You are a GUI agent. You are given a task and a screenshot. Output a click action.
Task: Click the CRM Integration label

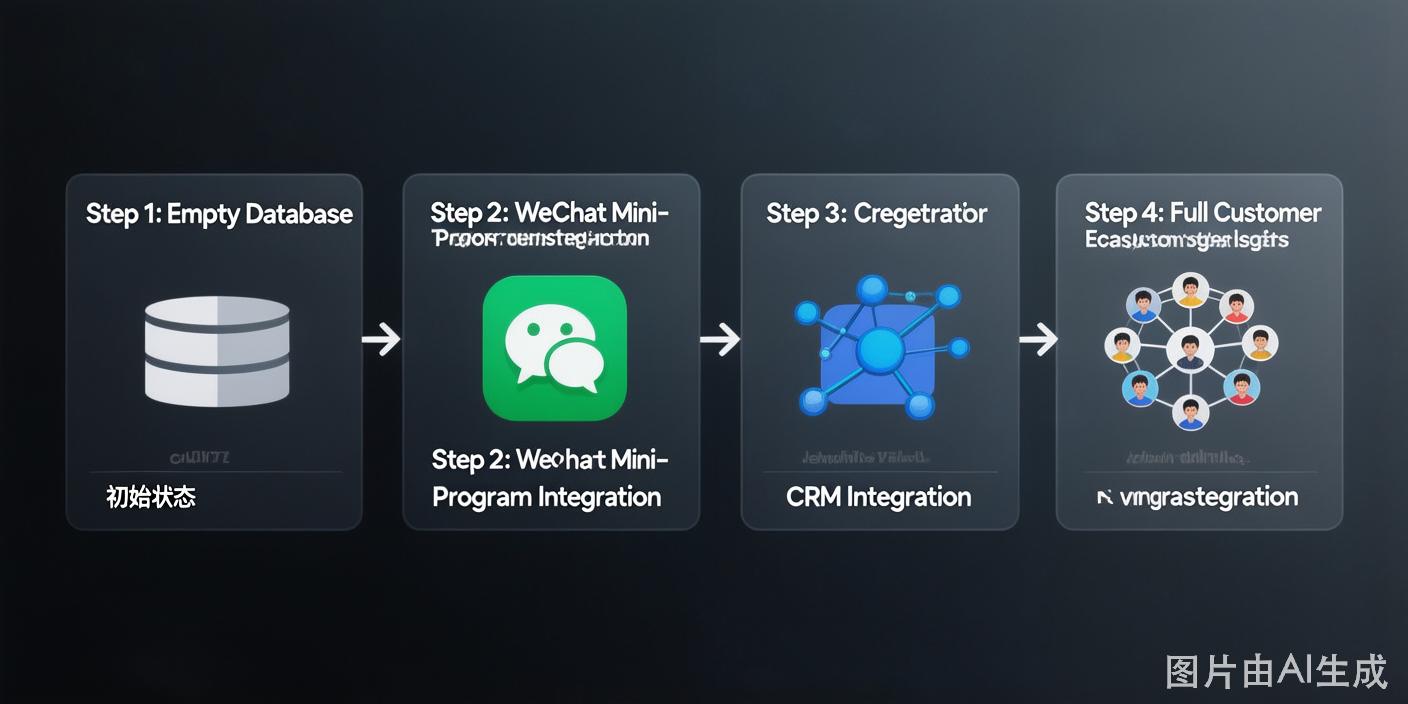pyautogui.click(x=879, y=496)
